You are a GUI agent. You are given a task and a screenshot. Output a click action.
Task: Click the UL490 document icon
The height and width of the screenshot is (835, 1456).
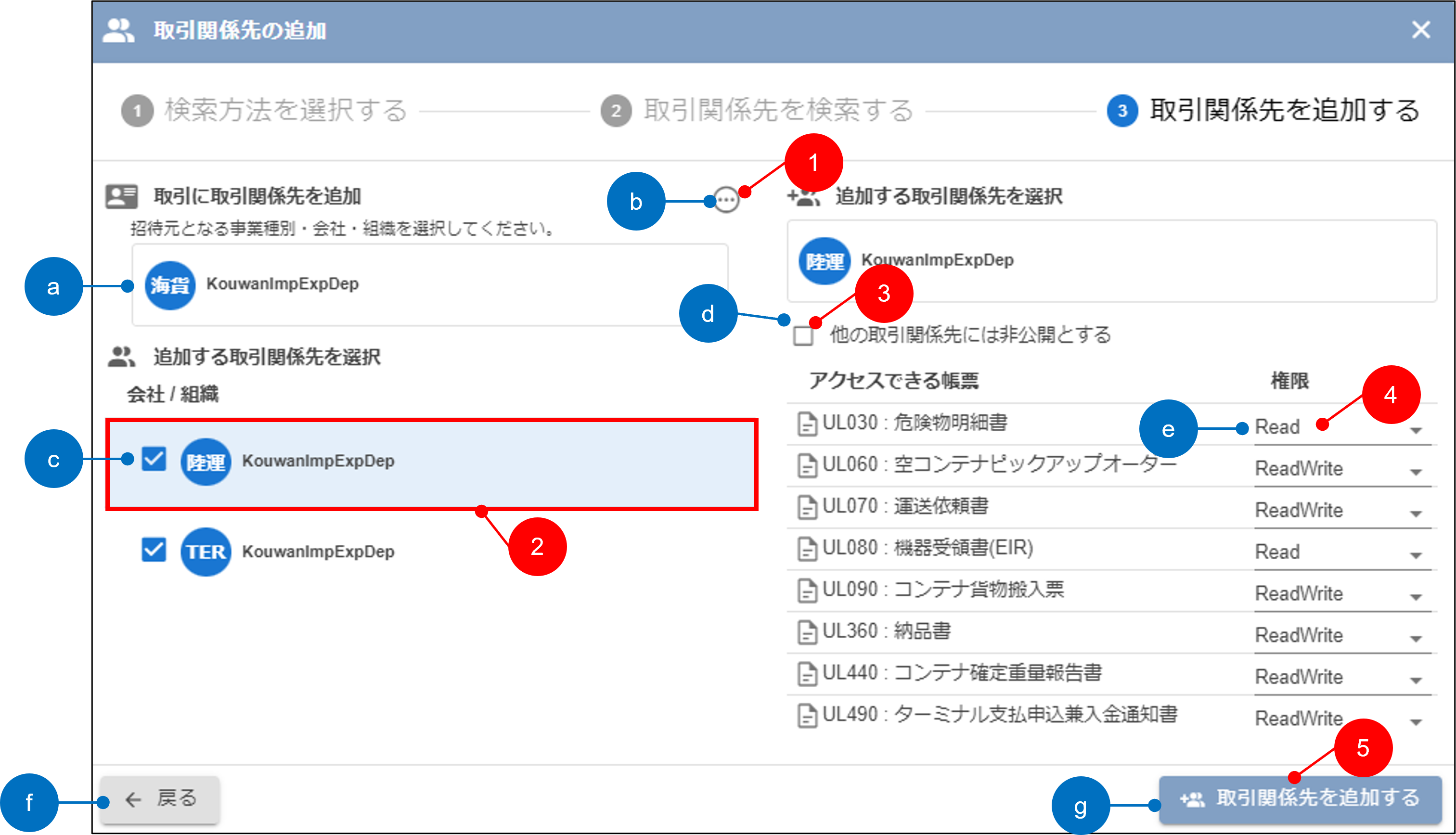pyautogui.click(x=807, y=716)
